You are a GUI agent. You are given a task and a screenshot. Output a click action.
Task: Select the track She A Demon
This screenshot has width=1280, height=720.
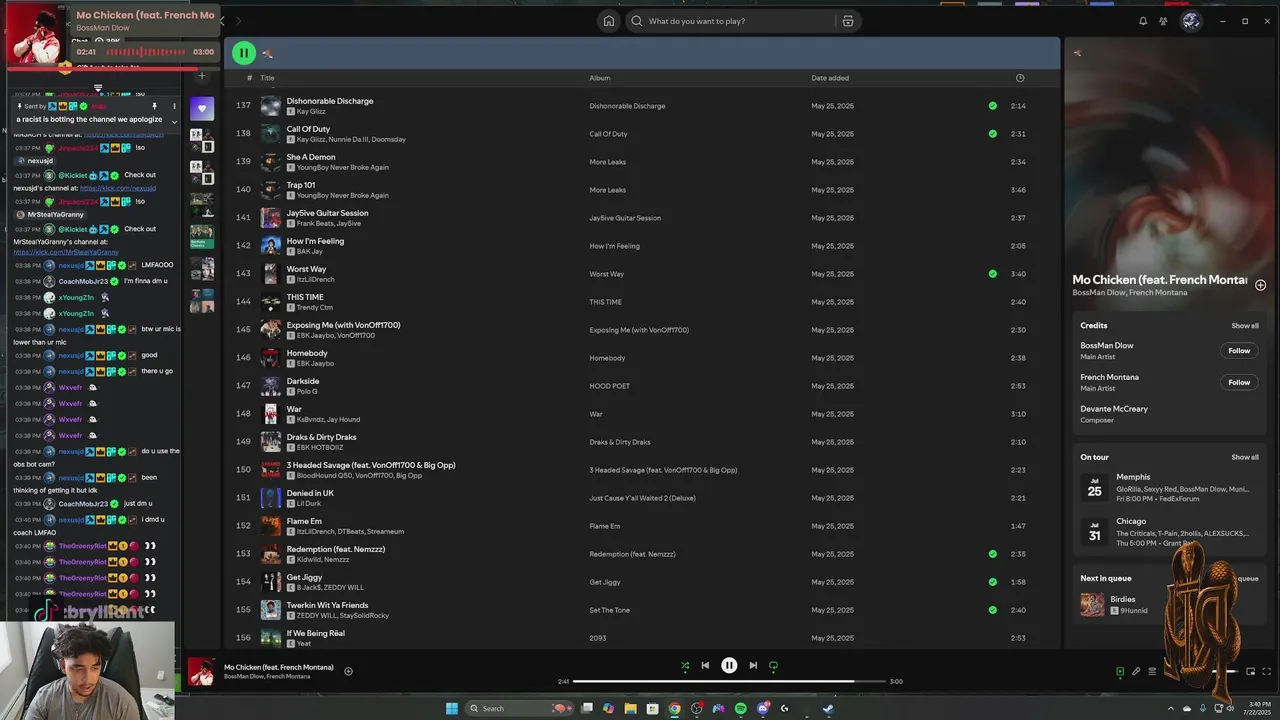point(311,157)
